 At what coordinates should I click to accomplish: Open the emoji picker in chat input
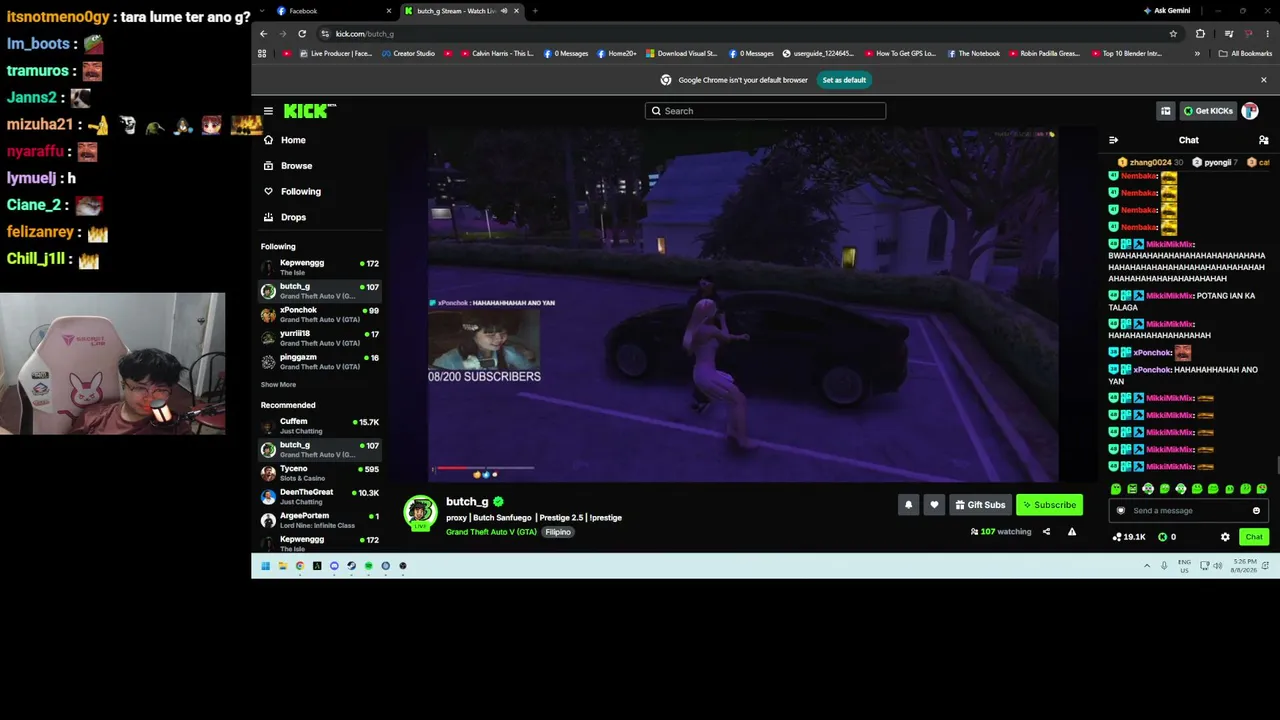click(1256, 511)
